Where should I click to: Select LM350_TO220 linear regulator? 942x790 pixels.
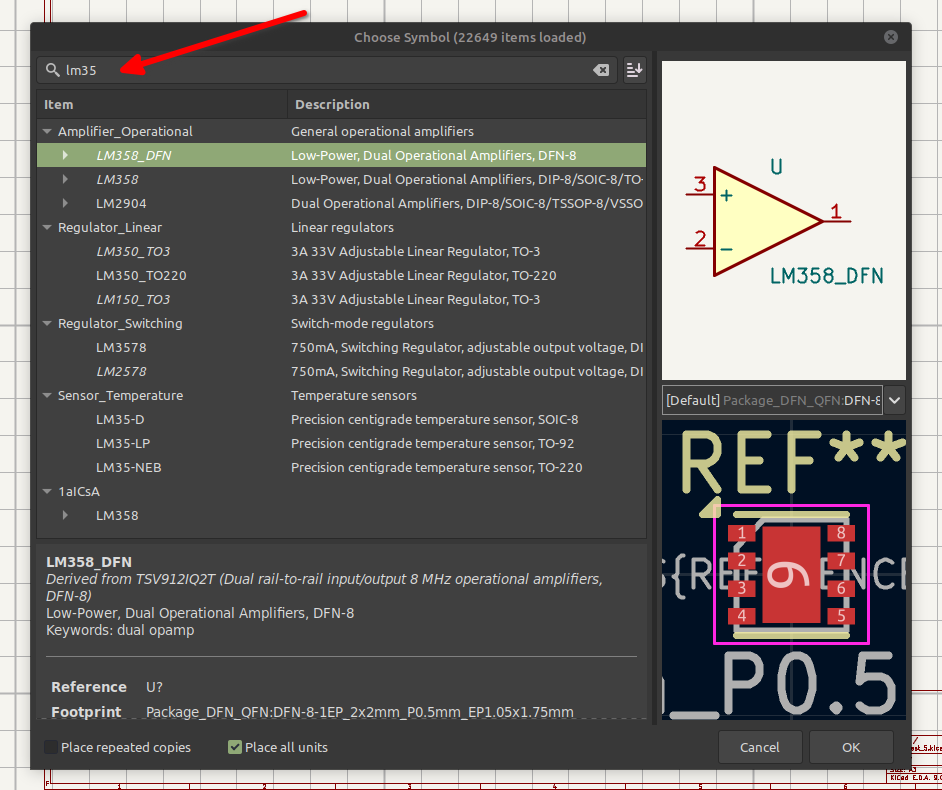141,275
